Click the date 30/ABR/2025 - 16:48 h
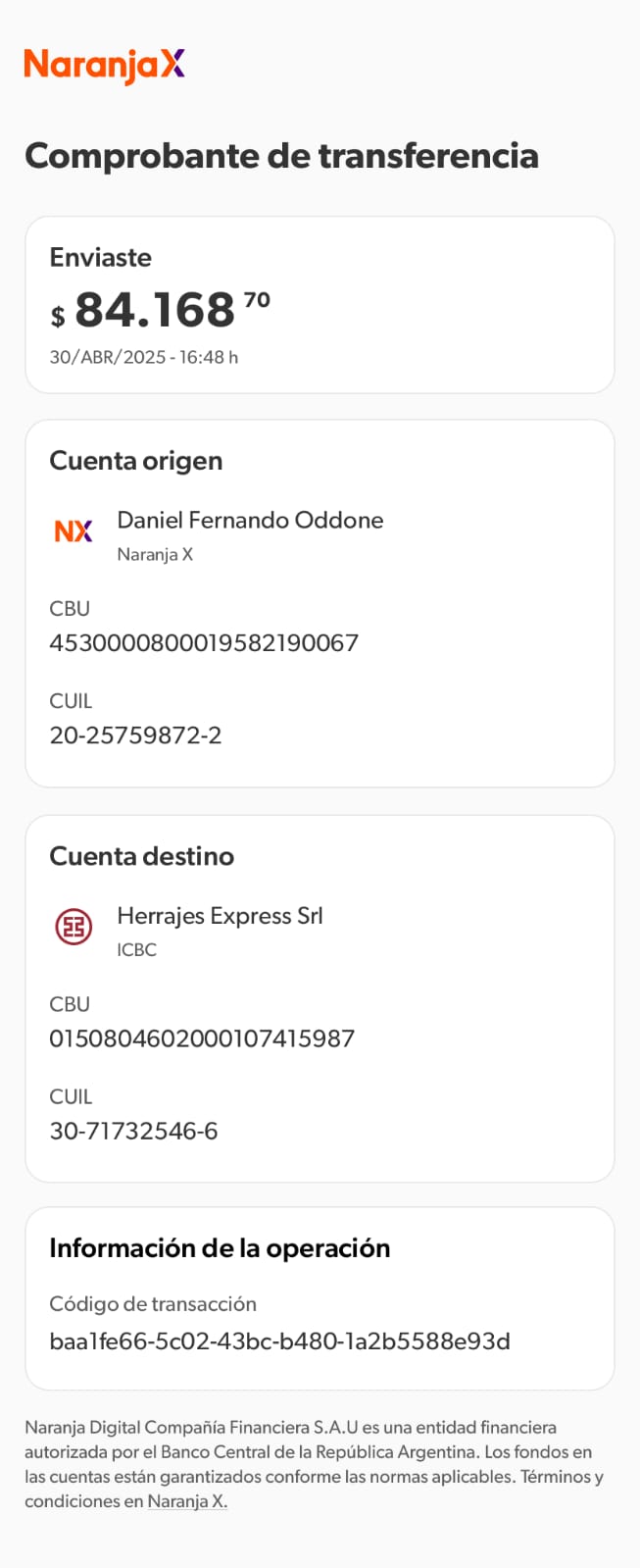 pyautogui.click(x=144, y=357)
